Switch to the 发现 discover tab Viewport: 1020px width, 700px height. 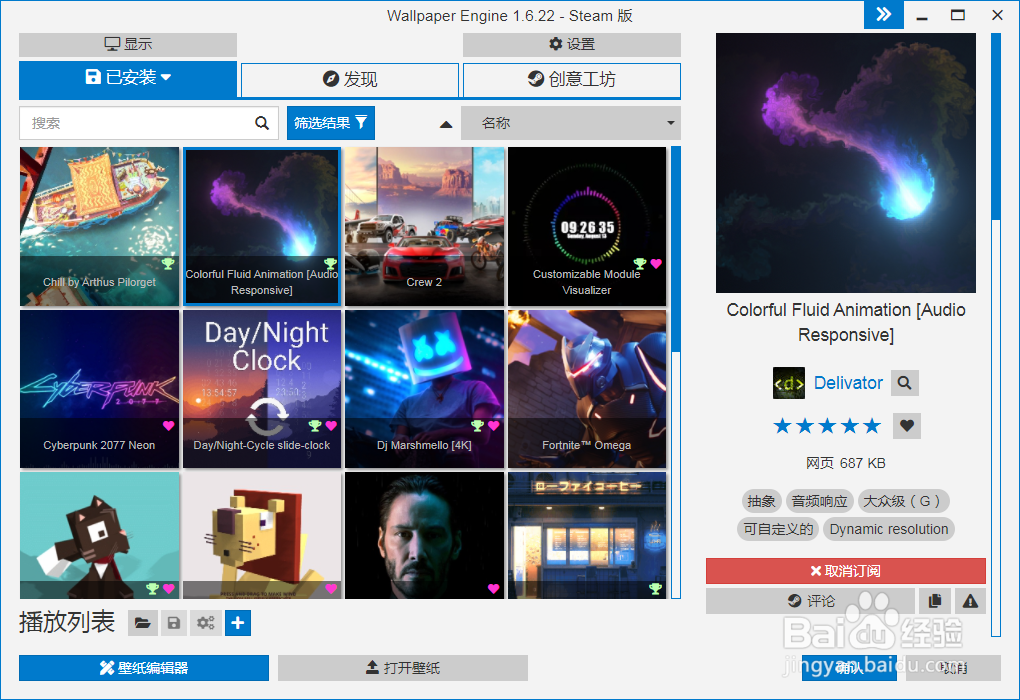tap(350, 79)
